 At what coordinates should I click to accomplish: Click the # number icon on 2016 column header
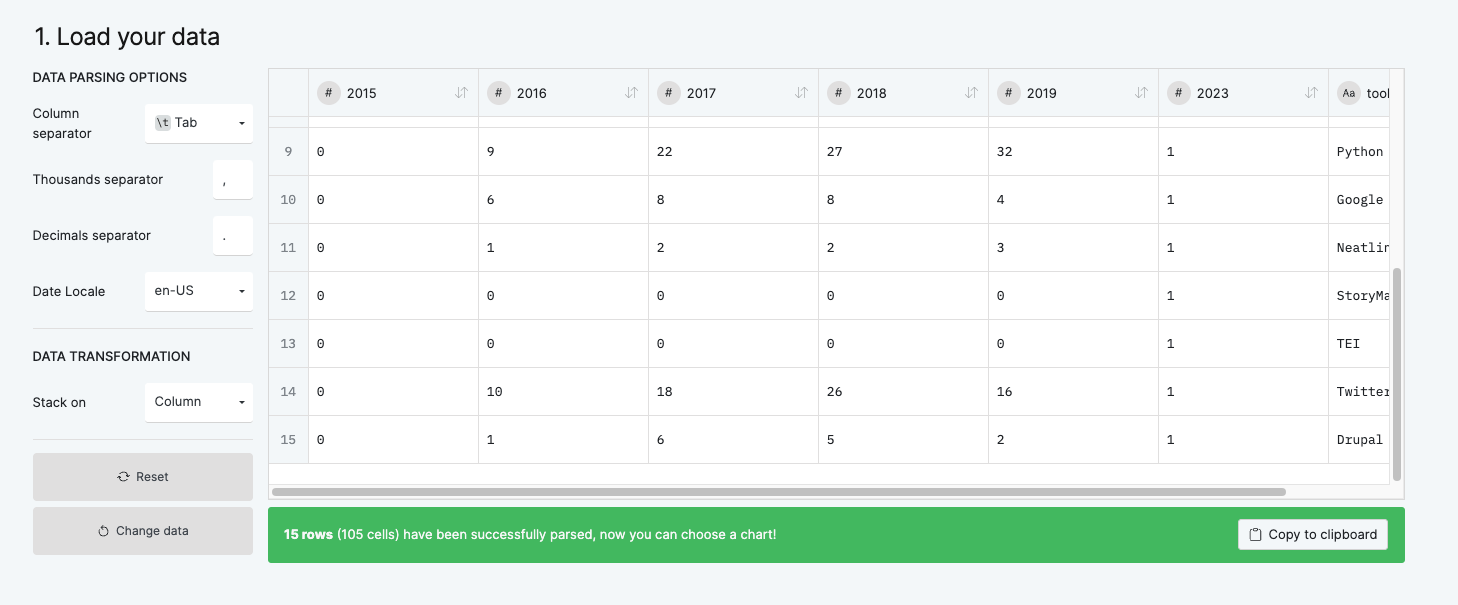pyautogui.click(x=498, y=92)
